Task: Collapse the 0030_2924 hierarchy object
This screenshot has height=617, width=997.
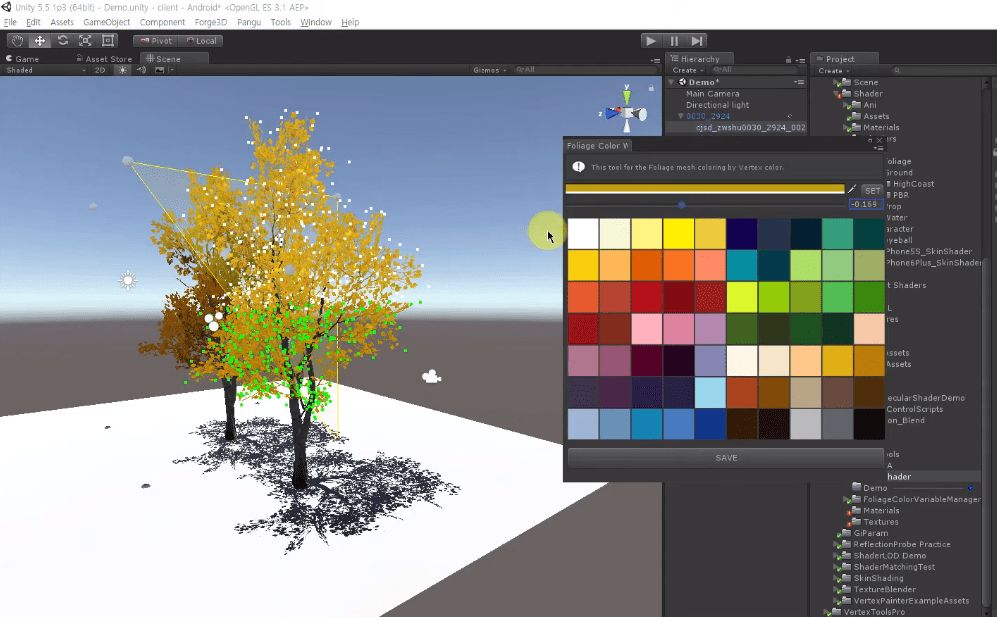Action: tap(681, 116)
